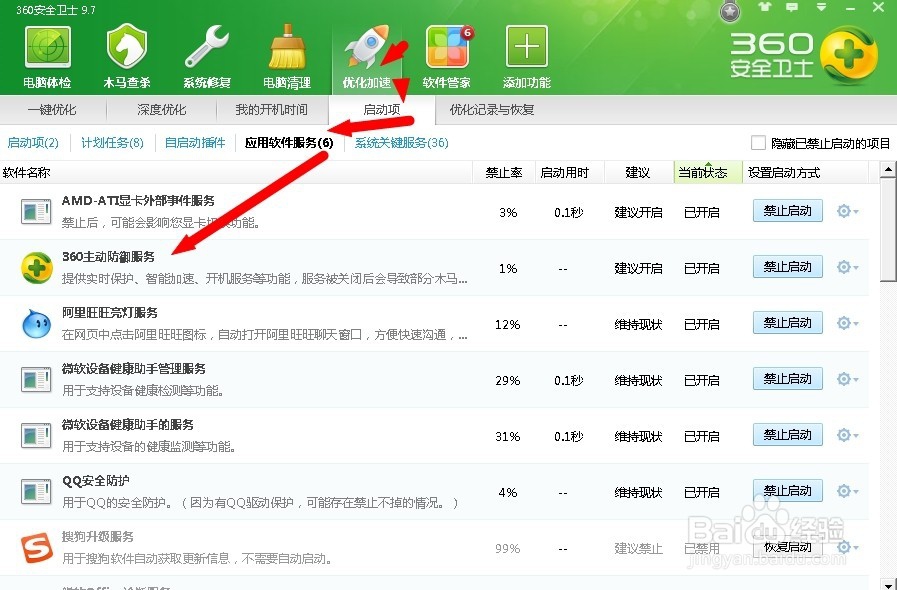Viewport: 897px width, 590px height.
Task: Open 软件管家 software manager
Action: 447,57
